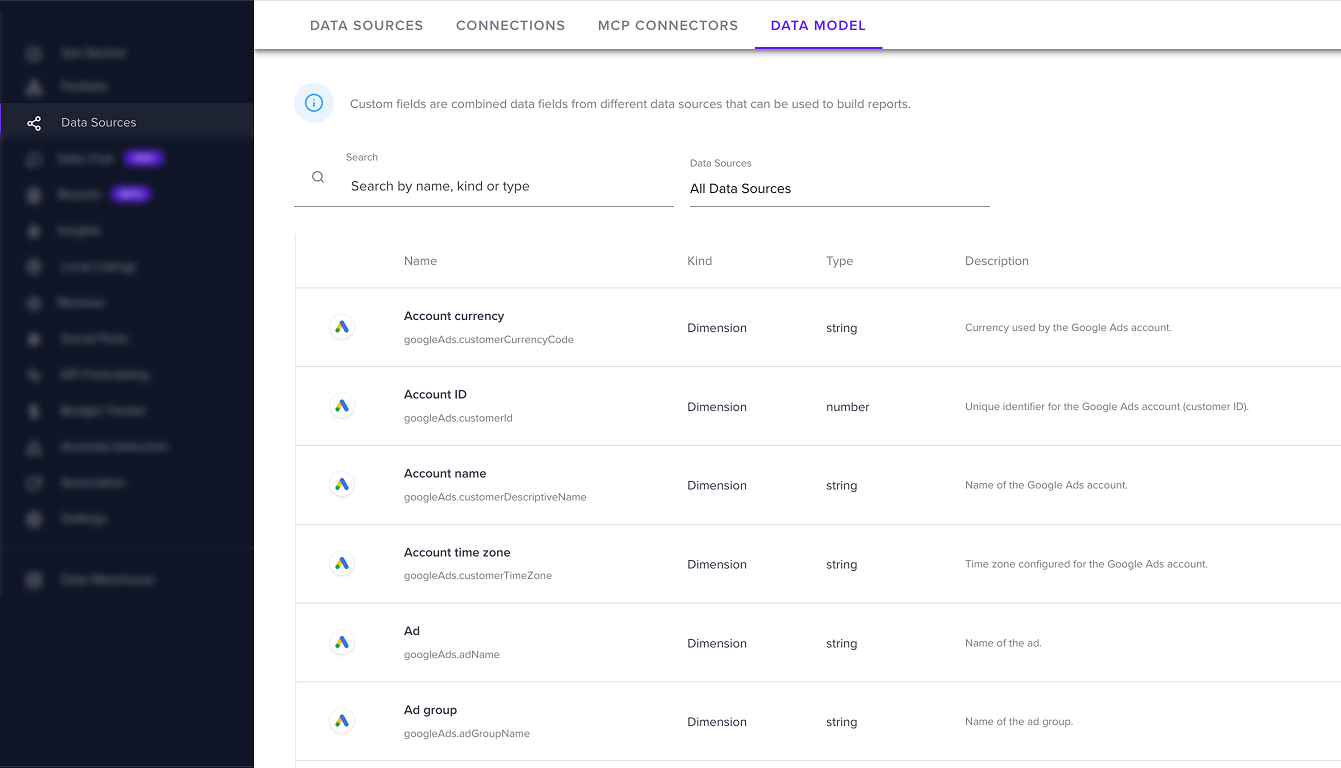The width and height of the screenshot is (1341, 768).
Task: Click Google Ads icon beside Account ID
Action: [x=342, y=406]
